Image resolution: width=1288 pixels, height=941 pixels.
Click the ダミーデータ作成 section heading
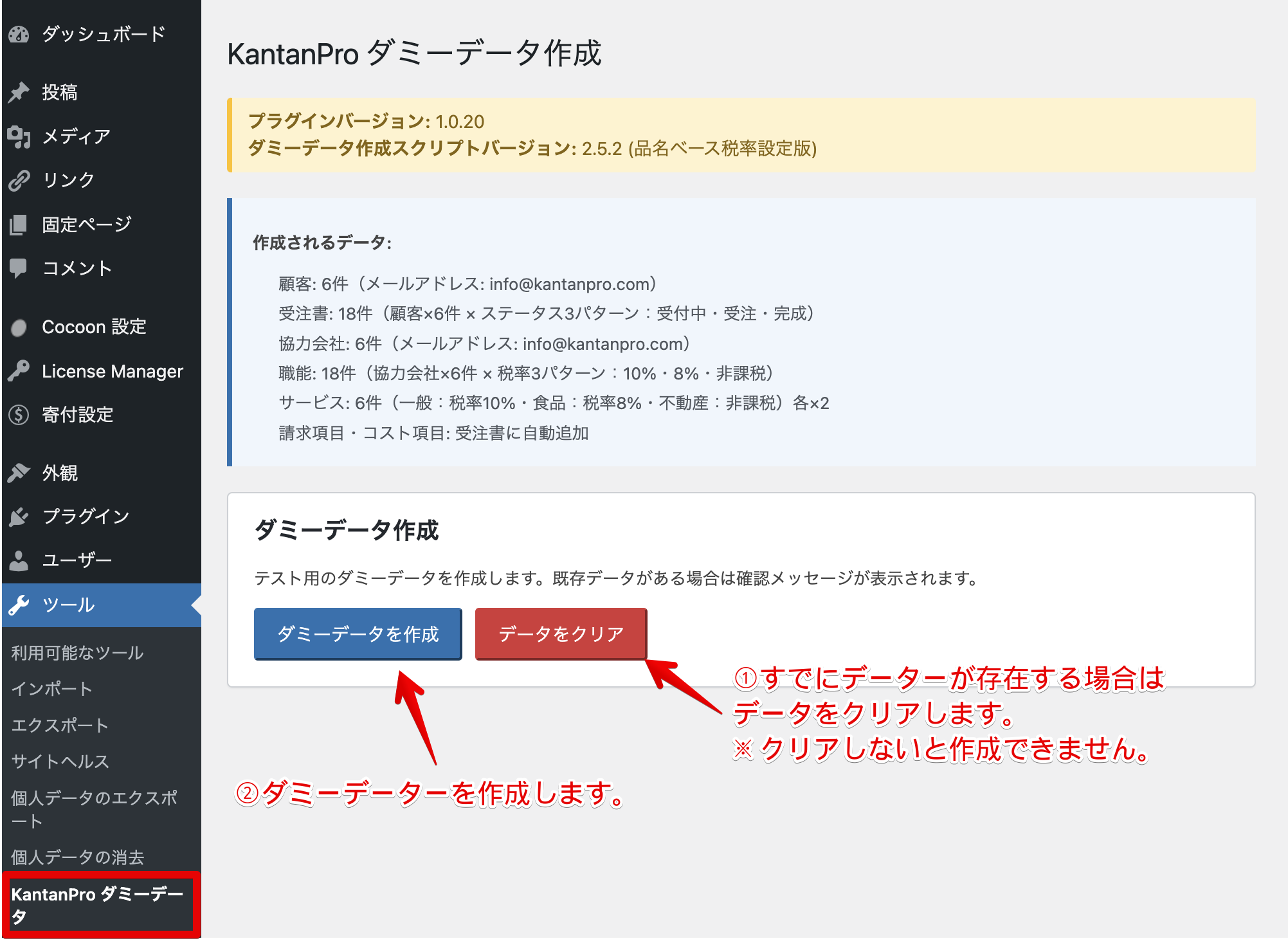point(347,531)
